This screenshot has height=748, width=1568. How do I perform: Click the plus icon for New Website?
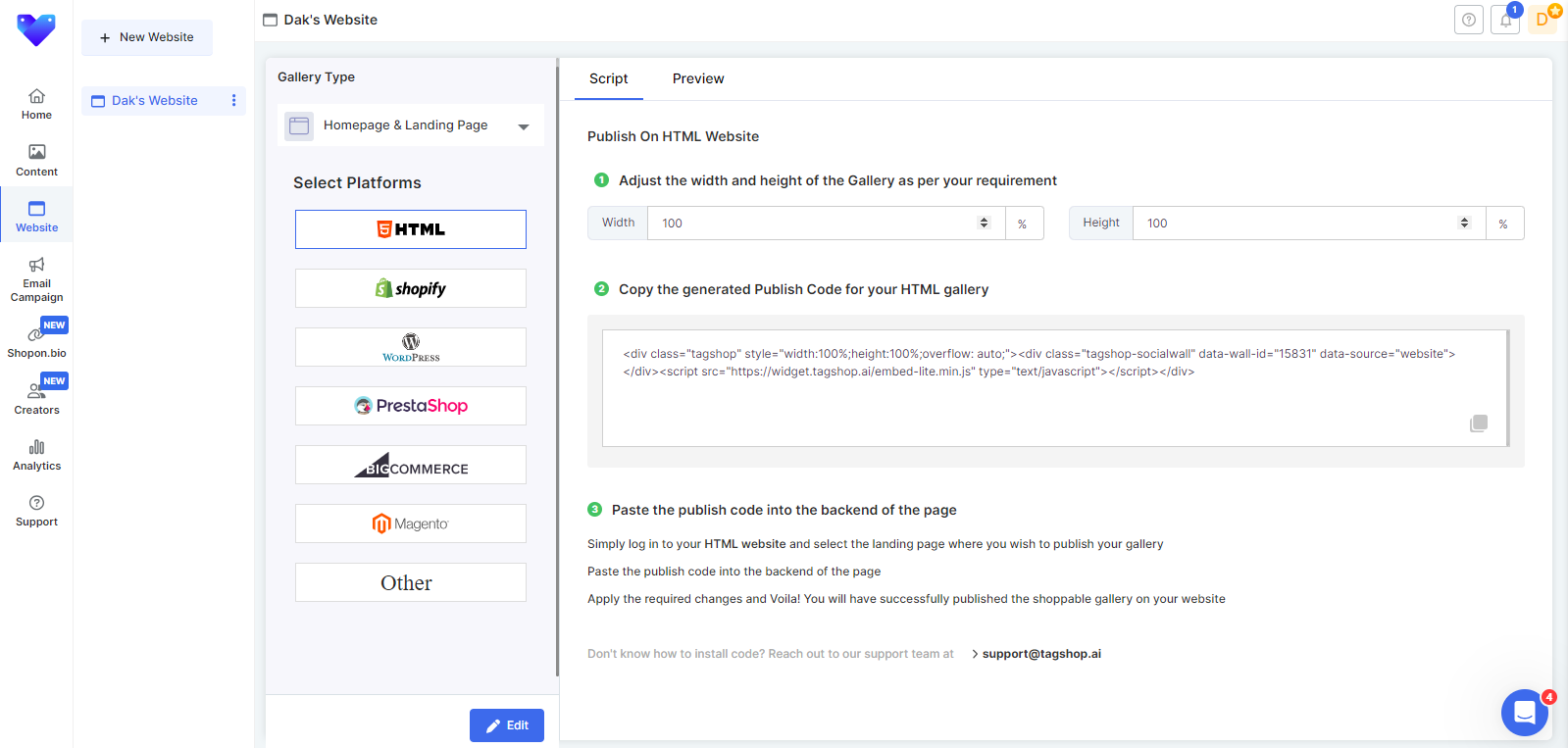coord(105,38)
